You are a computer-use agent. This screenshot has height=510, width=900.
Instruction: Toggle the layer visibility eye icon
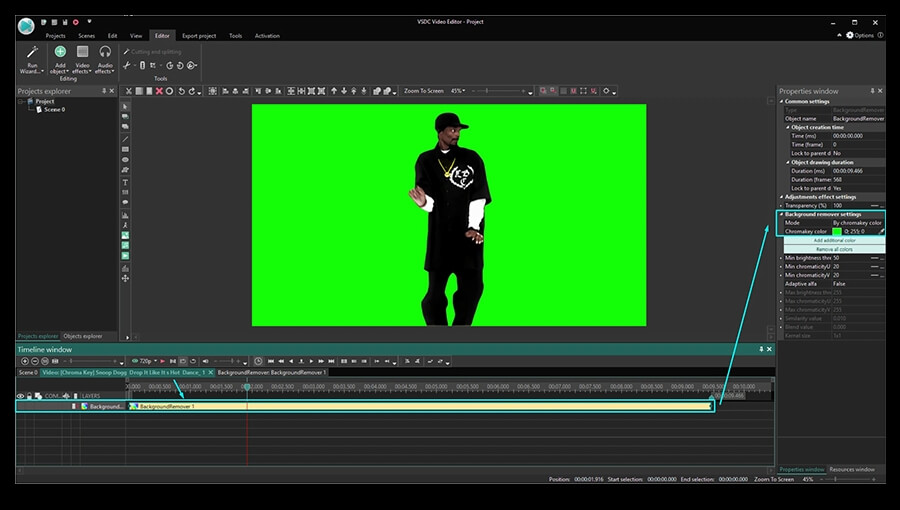[x=20, y=396]
